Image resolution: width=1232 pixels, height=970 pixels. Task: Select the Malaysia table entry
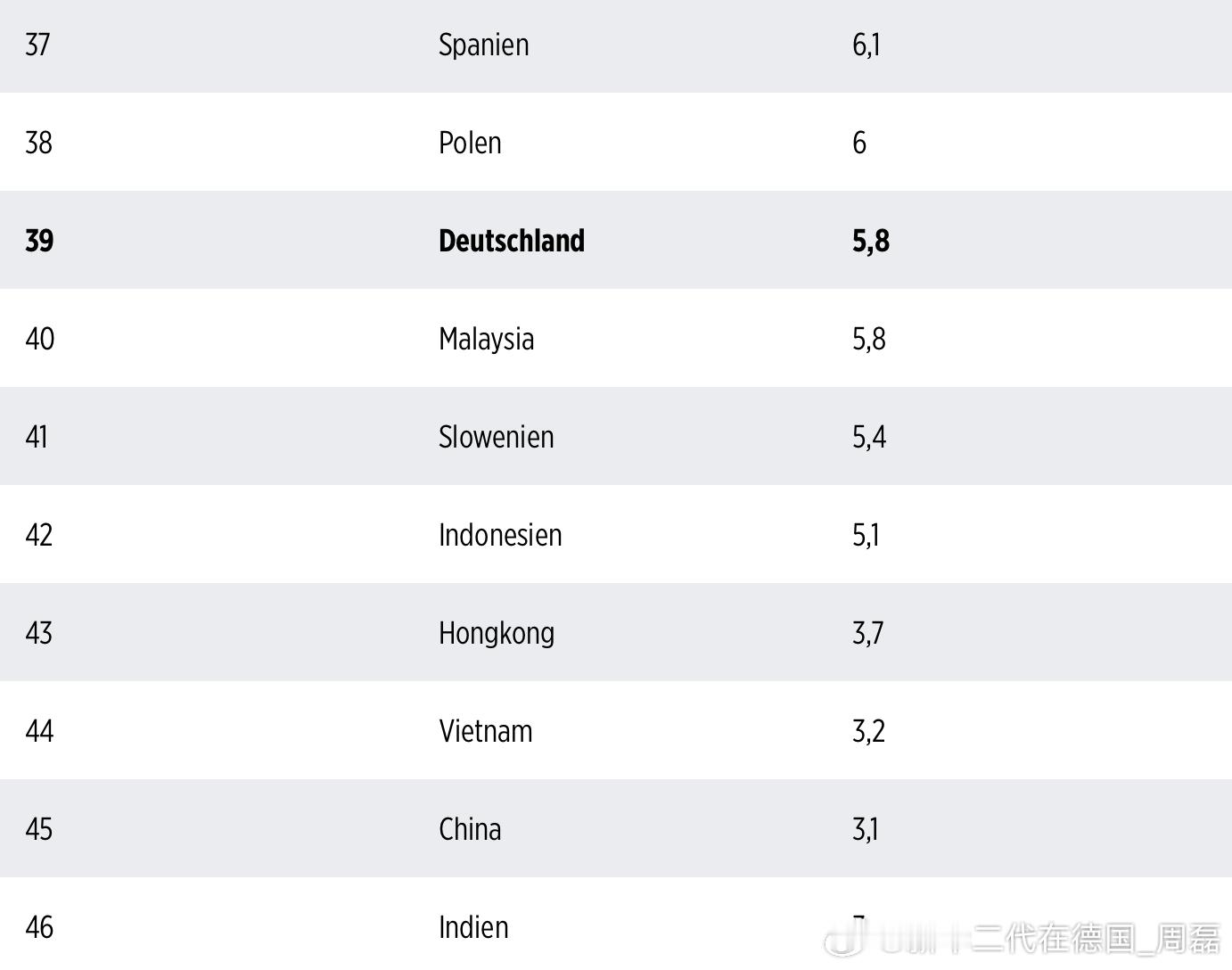coord(486,340)
